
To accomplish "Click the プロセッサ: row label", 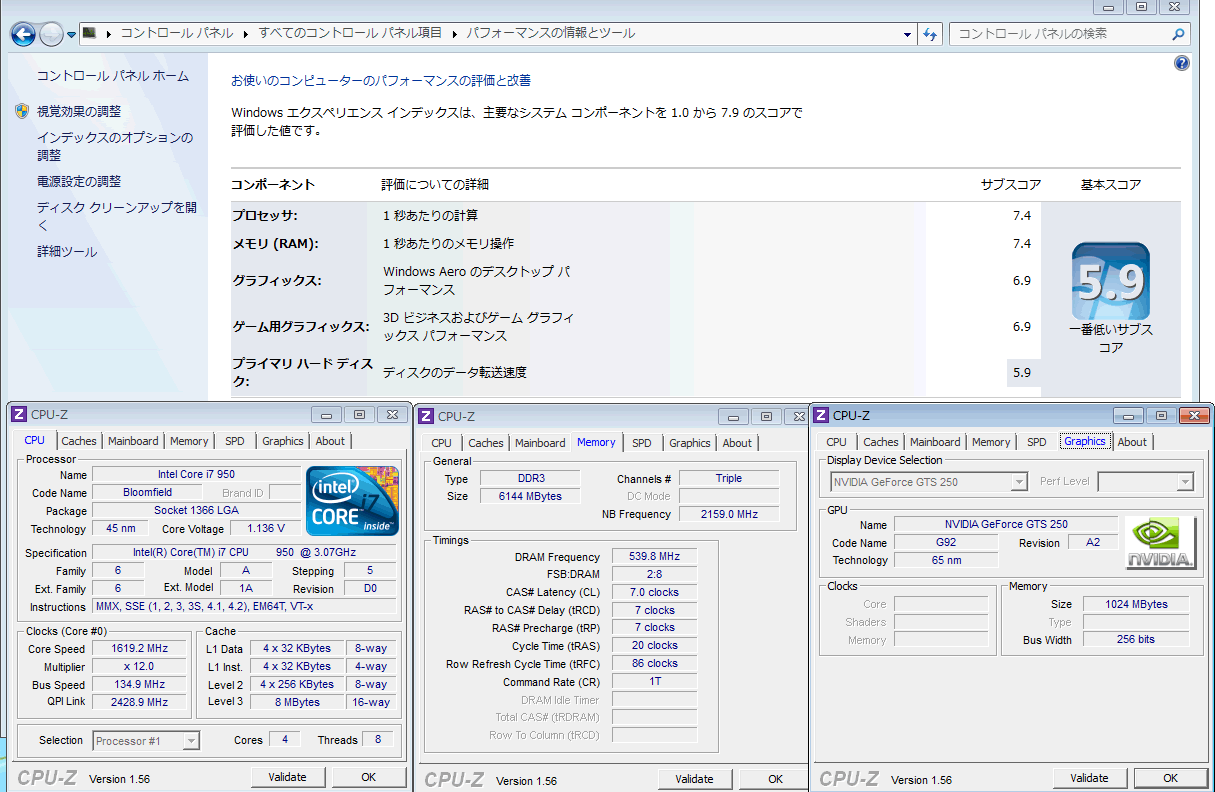I will [265, 216].
